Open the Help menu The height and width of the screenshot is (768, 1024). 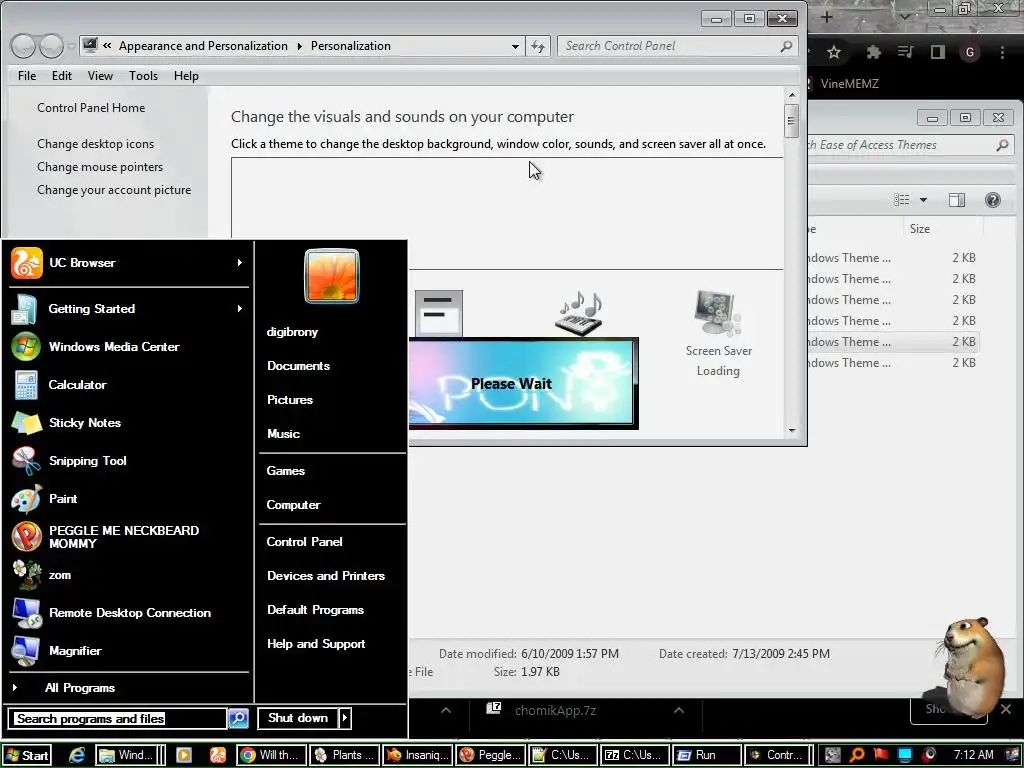point(185,76)
